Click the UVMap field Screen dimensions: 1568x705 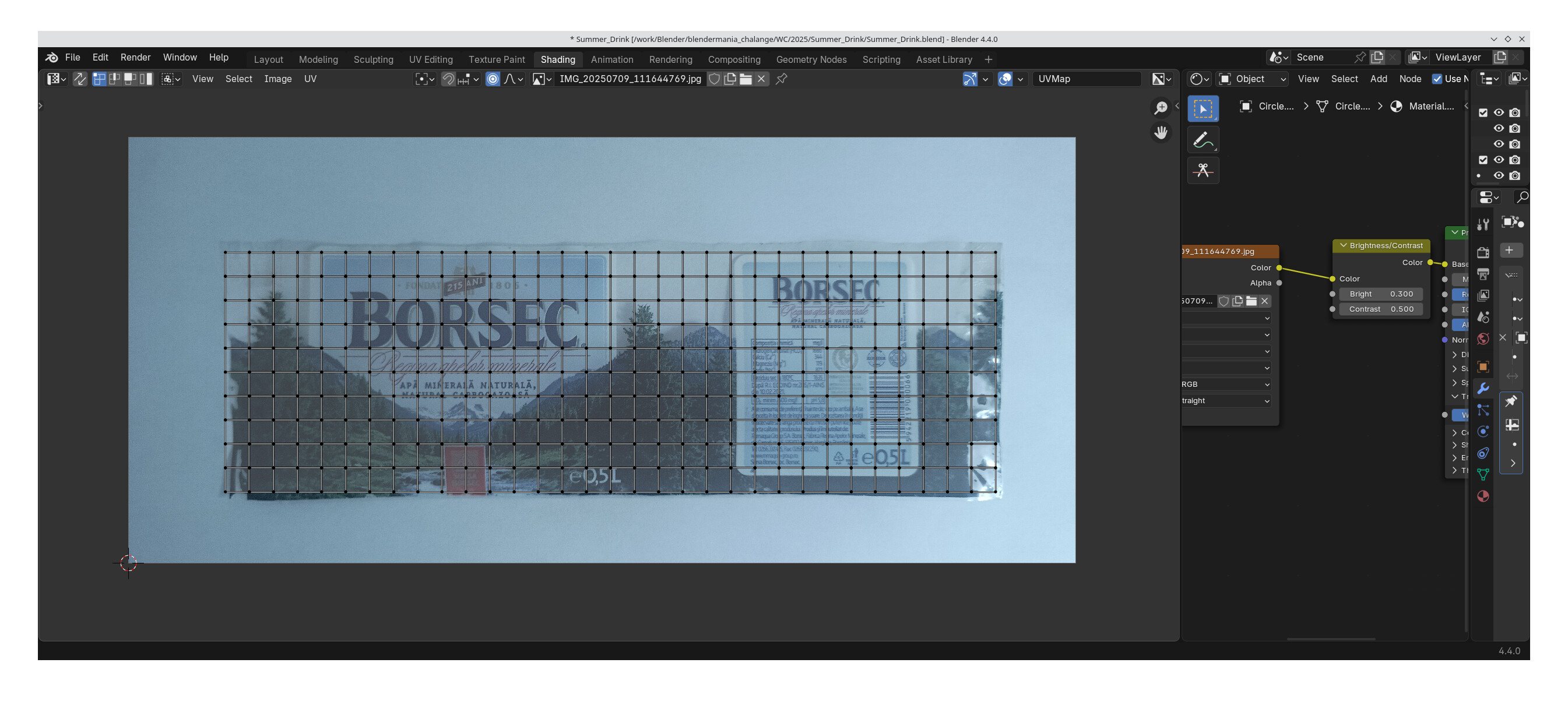tap(1087, 79)
